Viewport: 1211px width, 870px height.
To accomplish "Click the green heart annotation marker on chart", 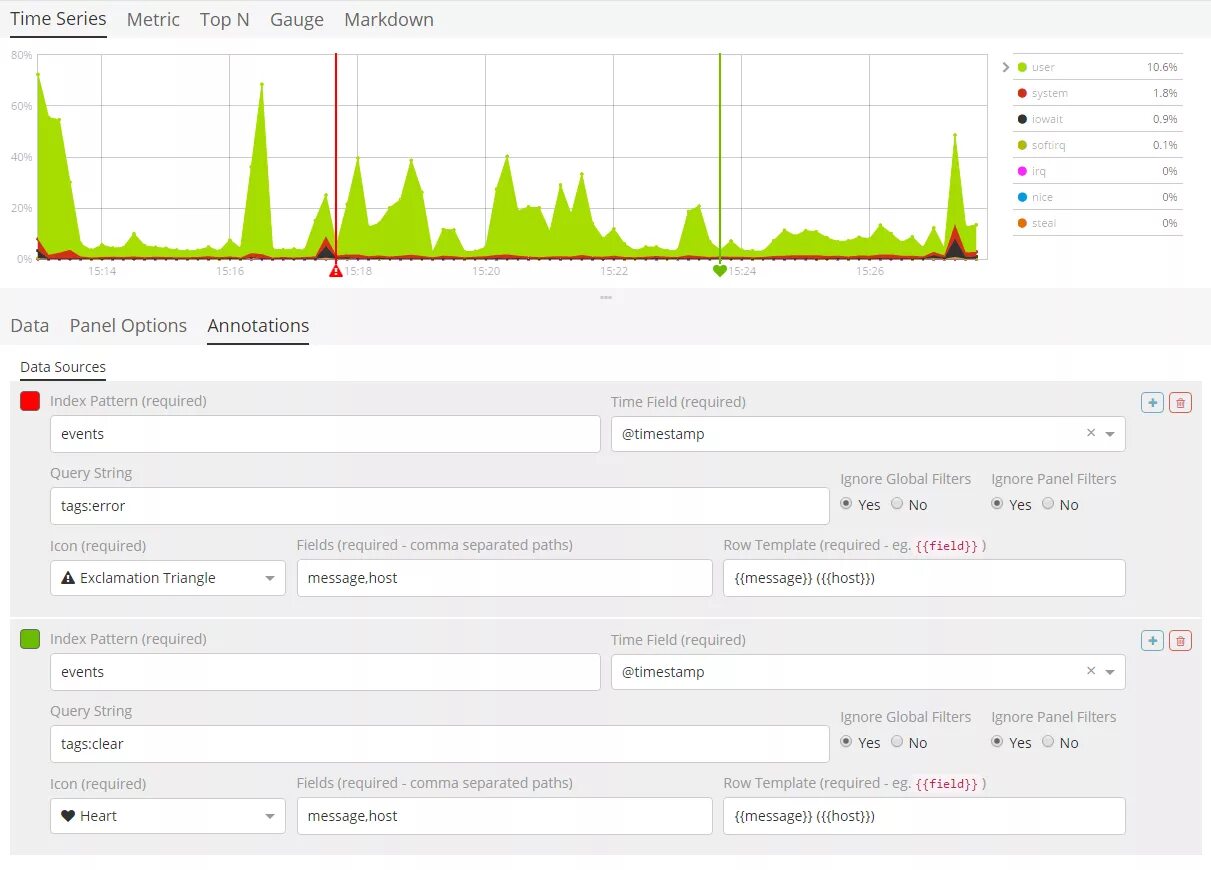I will (x=719, y=271).
